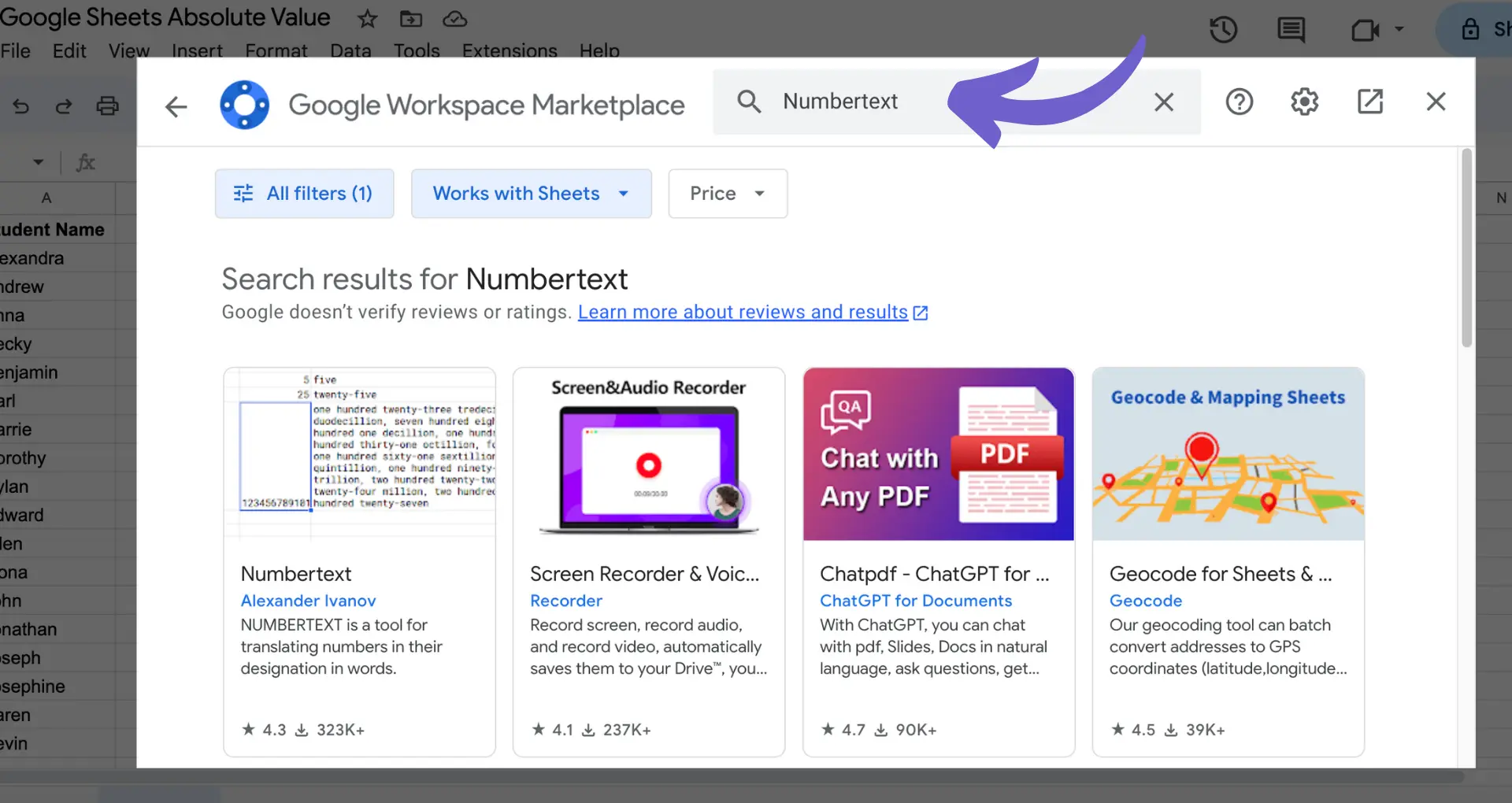Star the Google Sheets document
Image resolution: width=1512 pixels, height=803 pixels.
point(367,19)
